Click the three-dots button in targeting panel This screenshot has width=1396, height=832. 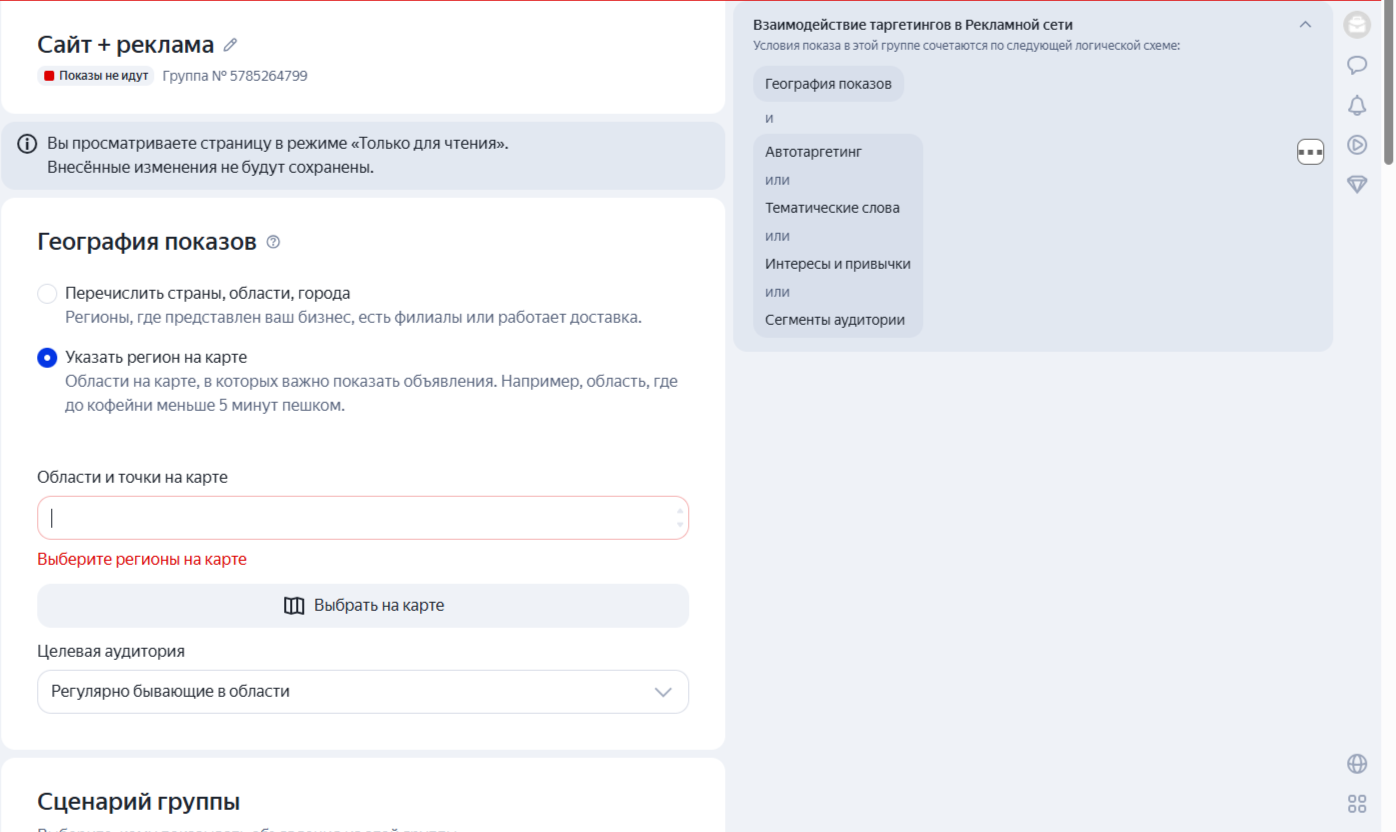1310,152
